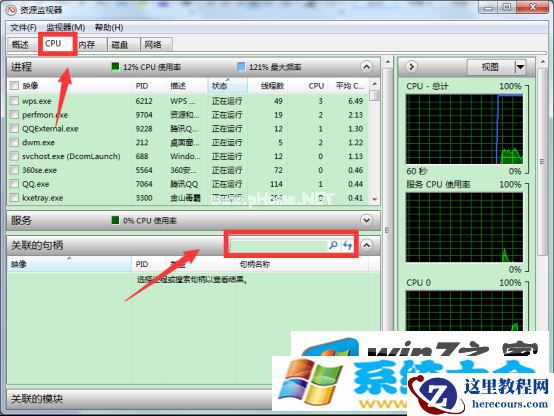Select the QQ.exe process name
The height and width of the screenshot is (416, 554).
coord(35,184)
